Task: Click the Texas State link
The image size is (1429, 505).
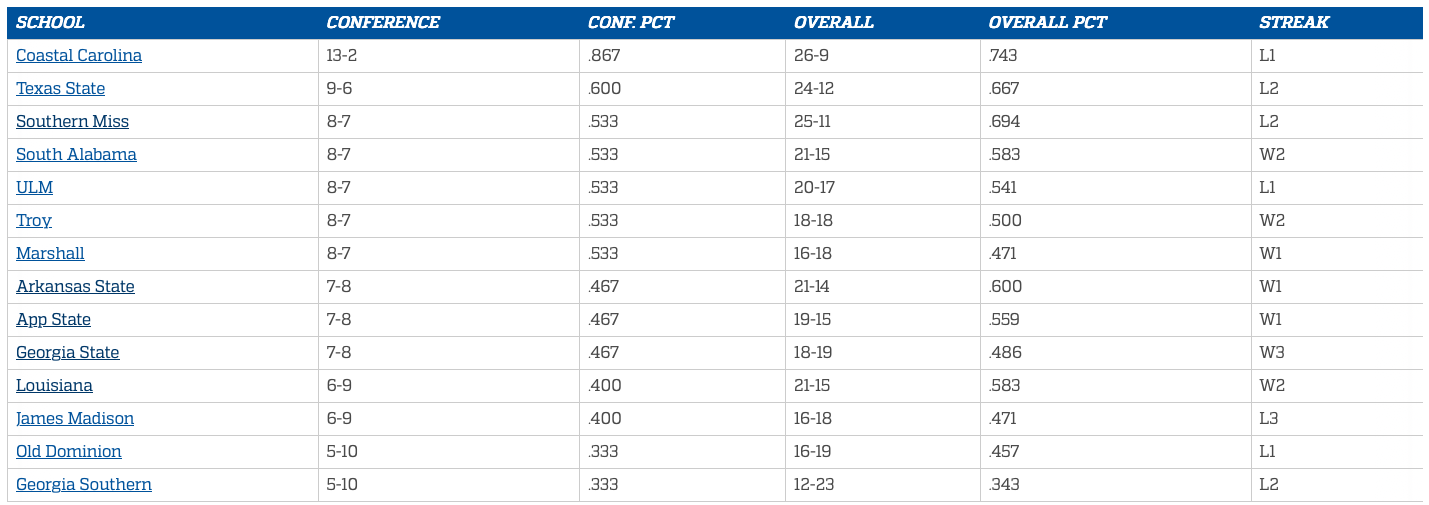Action: pos(60,89)
